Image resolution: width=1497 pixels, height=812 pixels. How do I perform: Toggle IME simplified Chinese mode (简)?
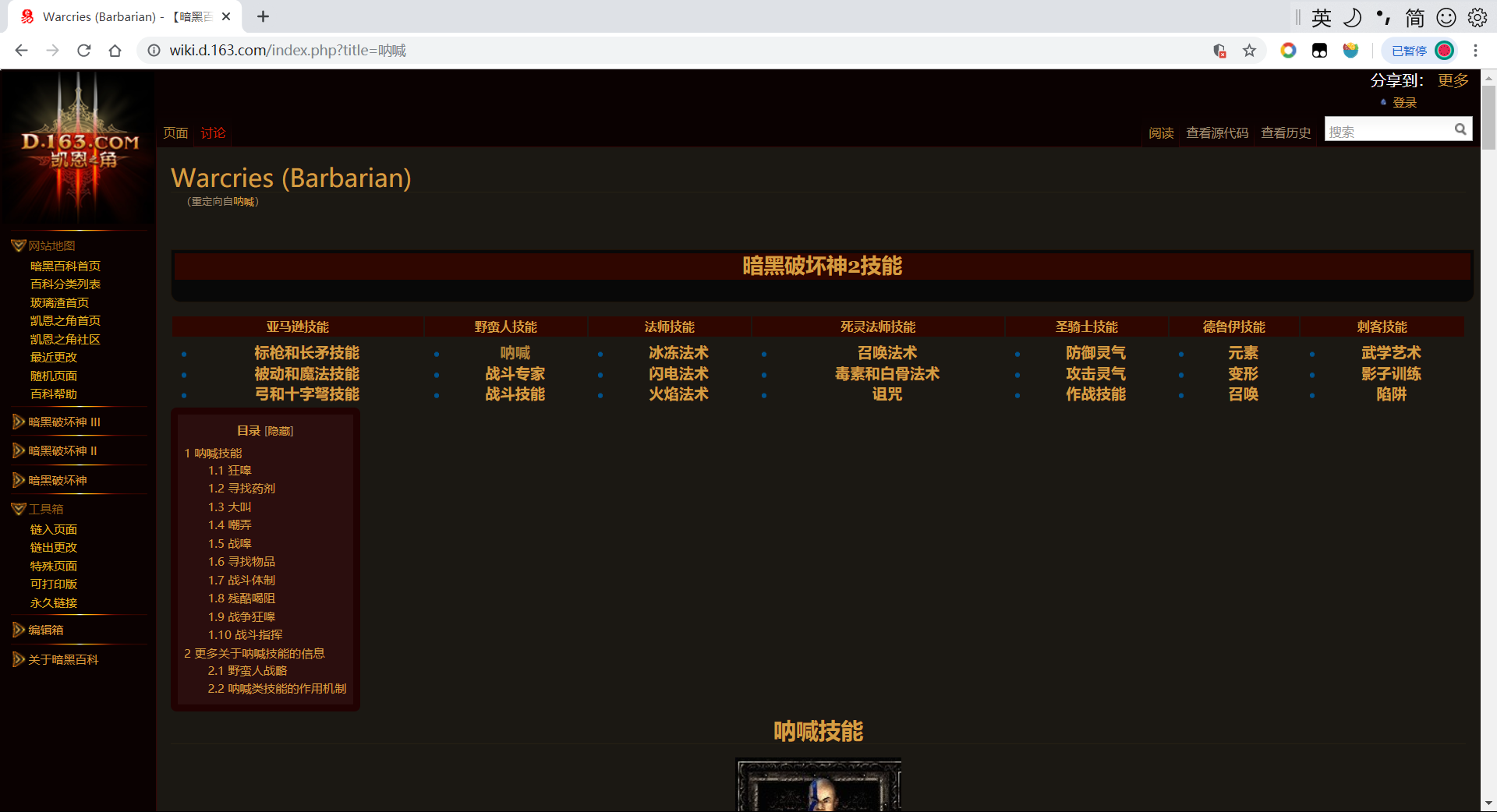tap(1415, 17)
